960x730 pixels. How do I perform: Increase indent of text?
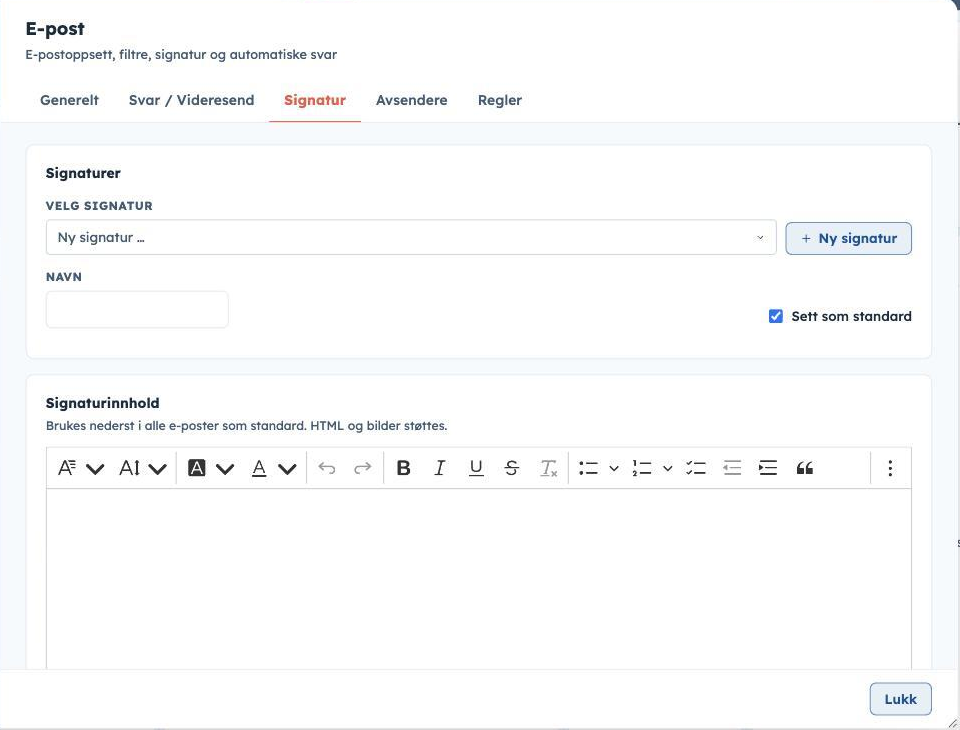pyautogui.click(x=768, y=468)
